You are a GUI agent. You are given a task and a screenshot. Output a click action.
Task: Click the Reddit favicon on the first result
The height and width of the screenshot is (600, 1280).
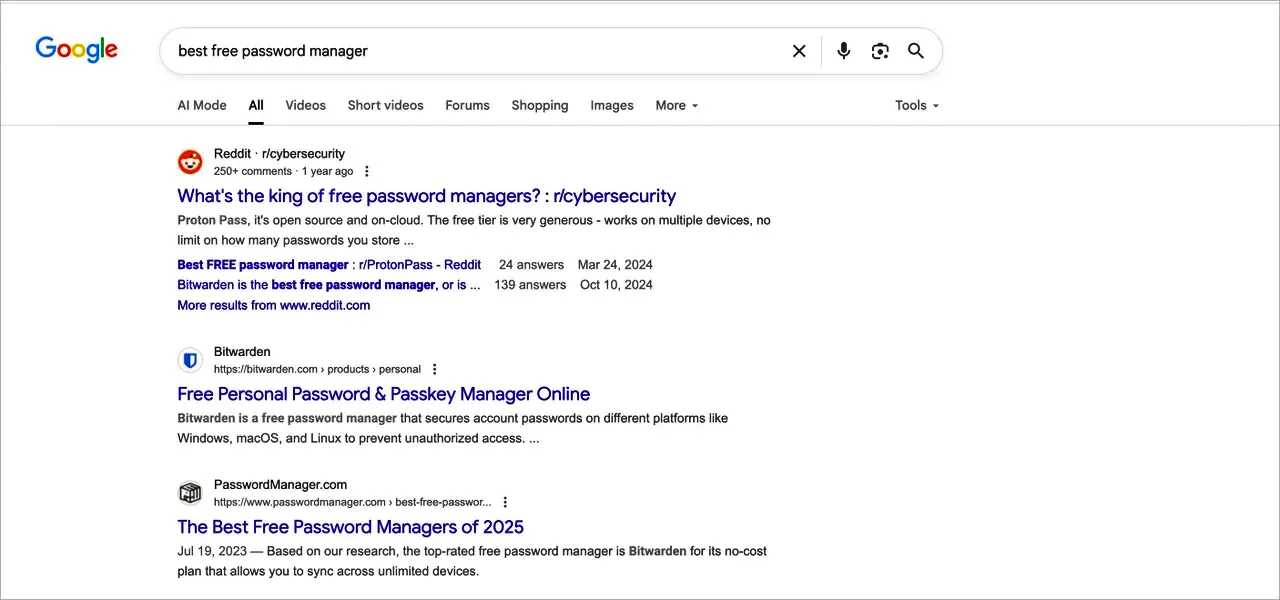click(x=190, y=161)
